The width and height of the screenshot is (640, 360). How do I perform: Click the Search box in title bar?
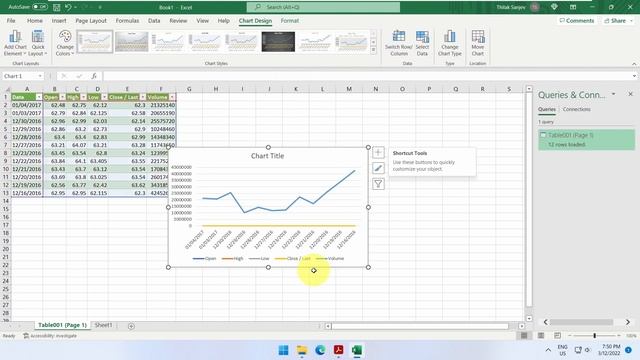[323, 7]
